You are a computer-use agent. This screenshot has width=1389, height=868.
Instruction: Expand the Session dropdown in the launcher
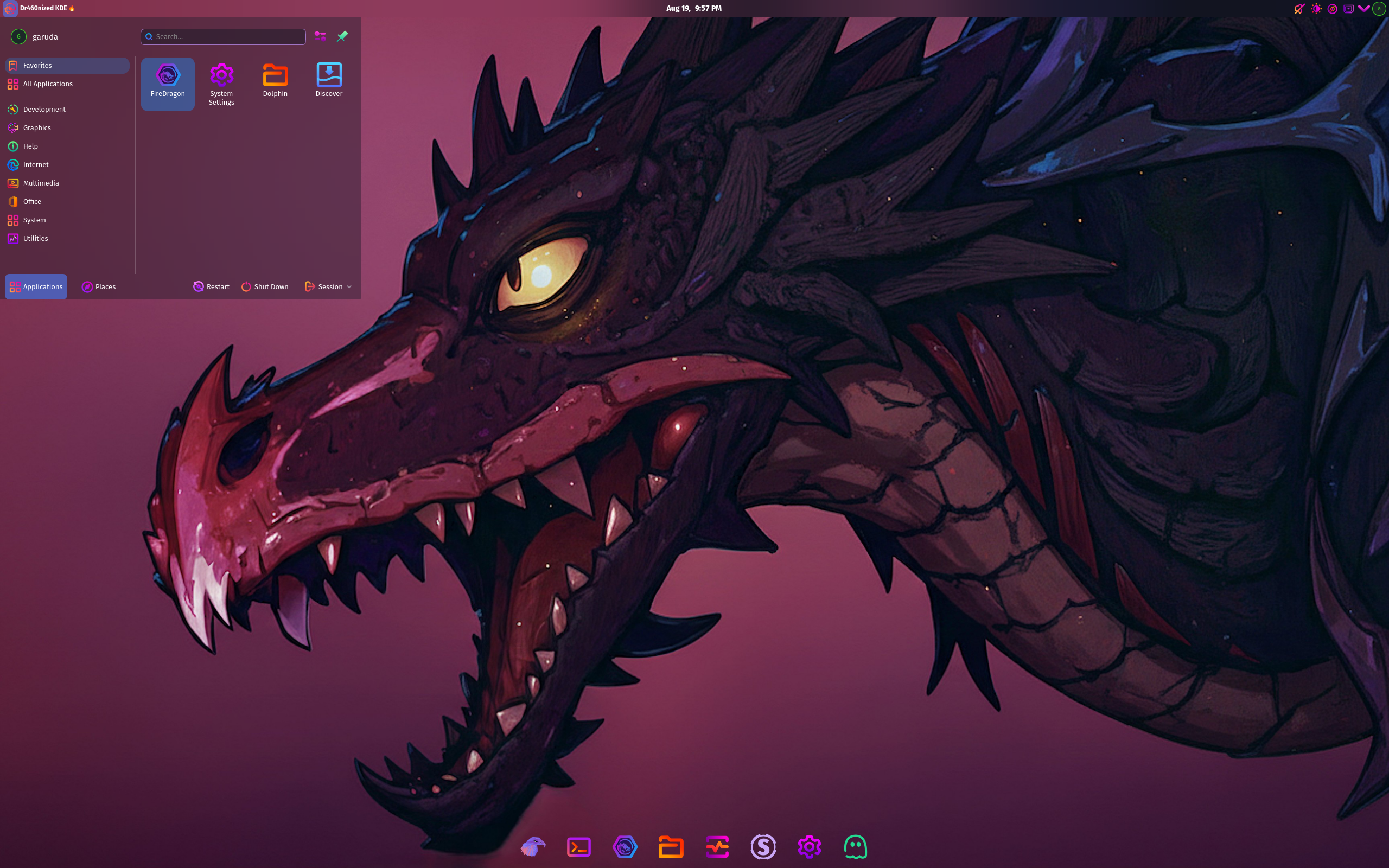click(328, 286)
